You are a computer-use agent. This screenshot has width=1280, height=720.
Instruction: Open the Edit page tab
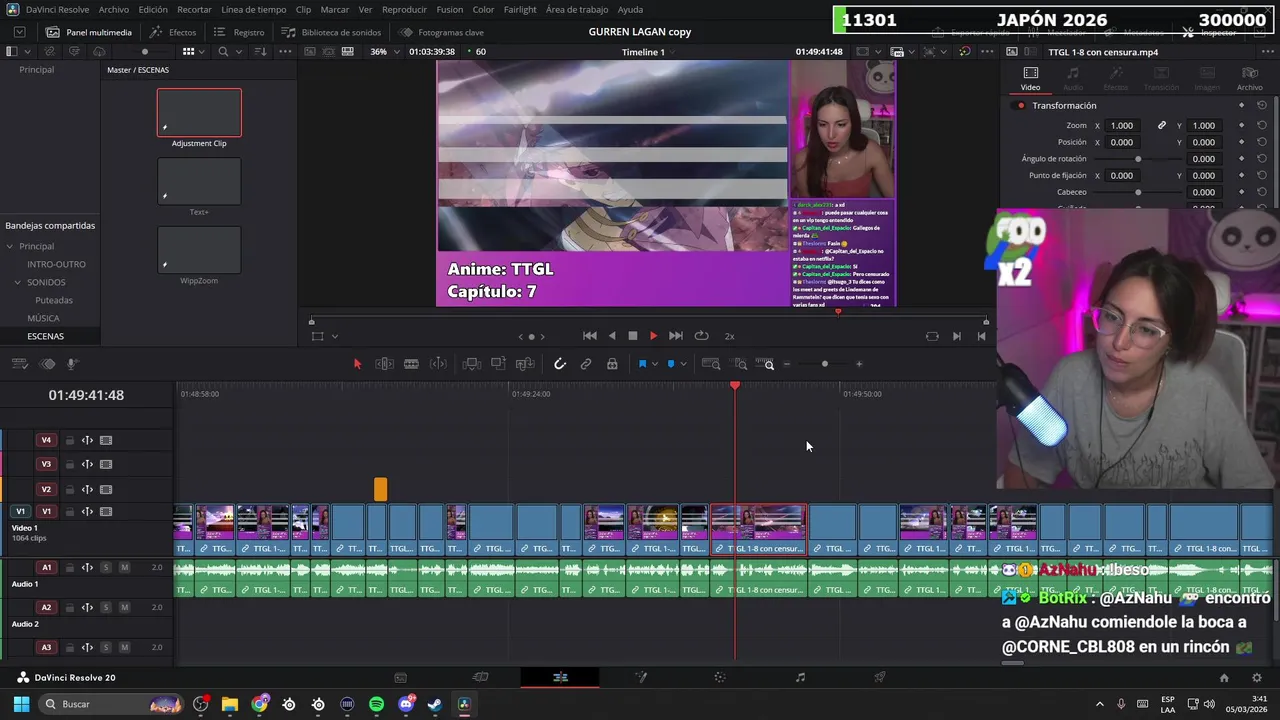(x=560, y=677)
